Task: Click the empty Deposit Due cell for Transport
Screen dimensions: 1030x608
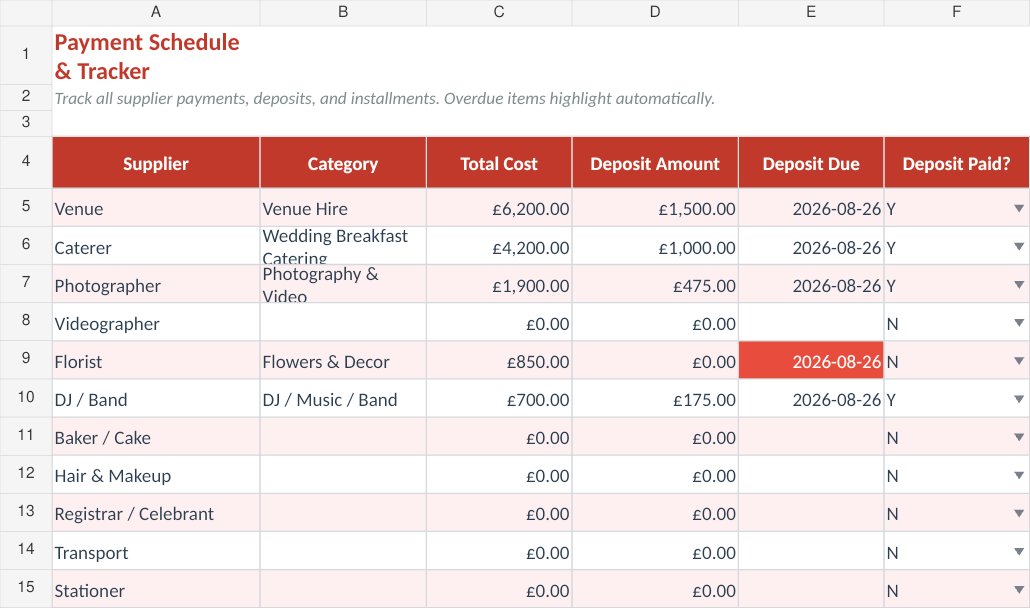Action: point(811,552)
